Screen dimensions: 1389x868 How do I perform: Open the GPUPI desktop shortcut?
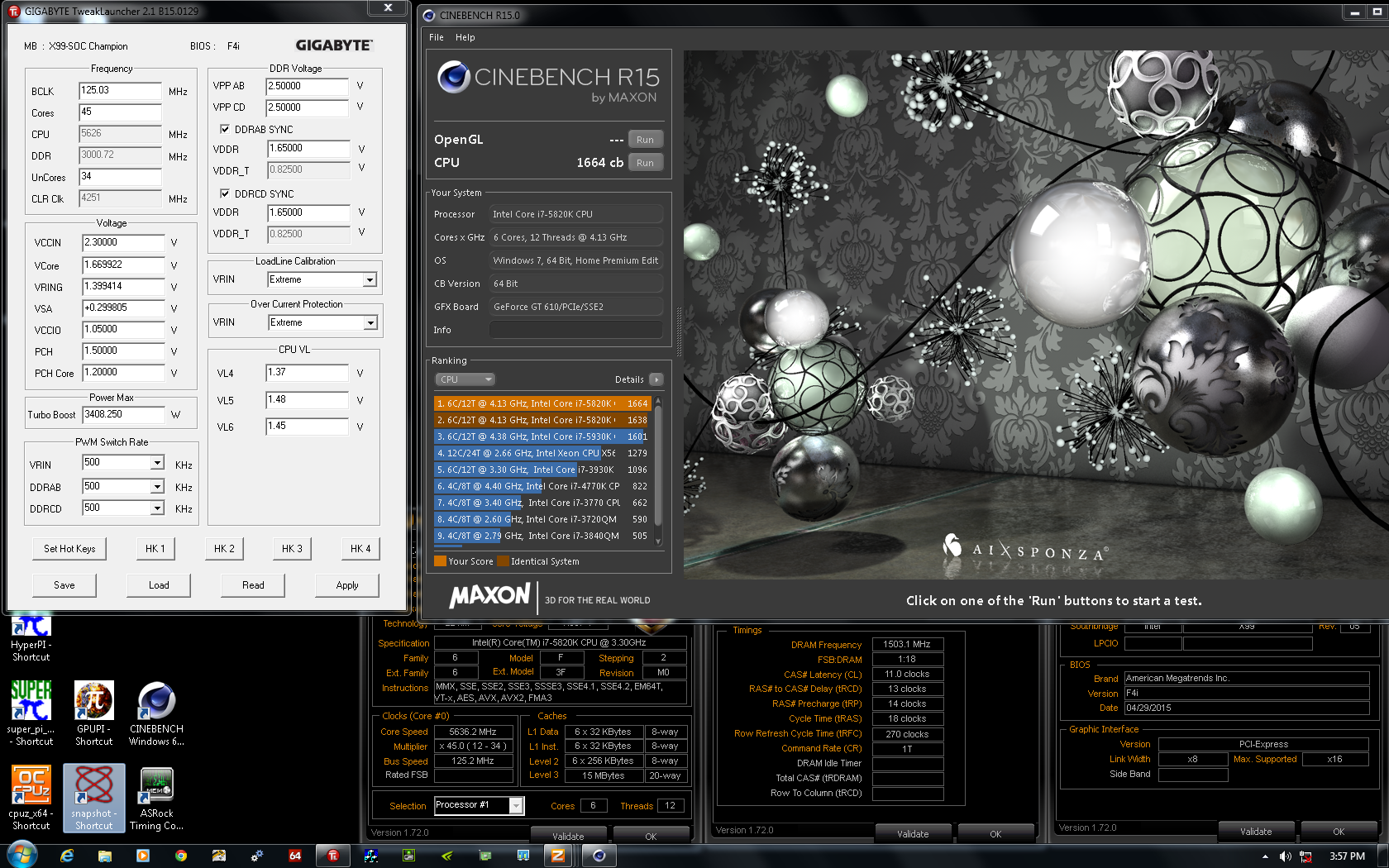[93, 713]
